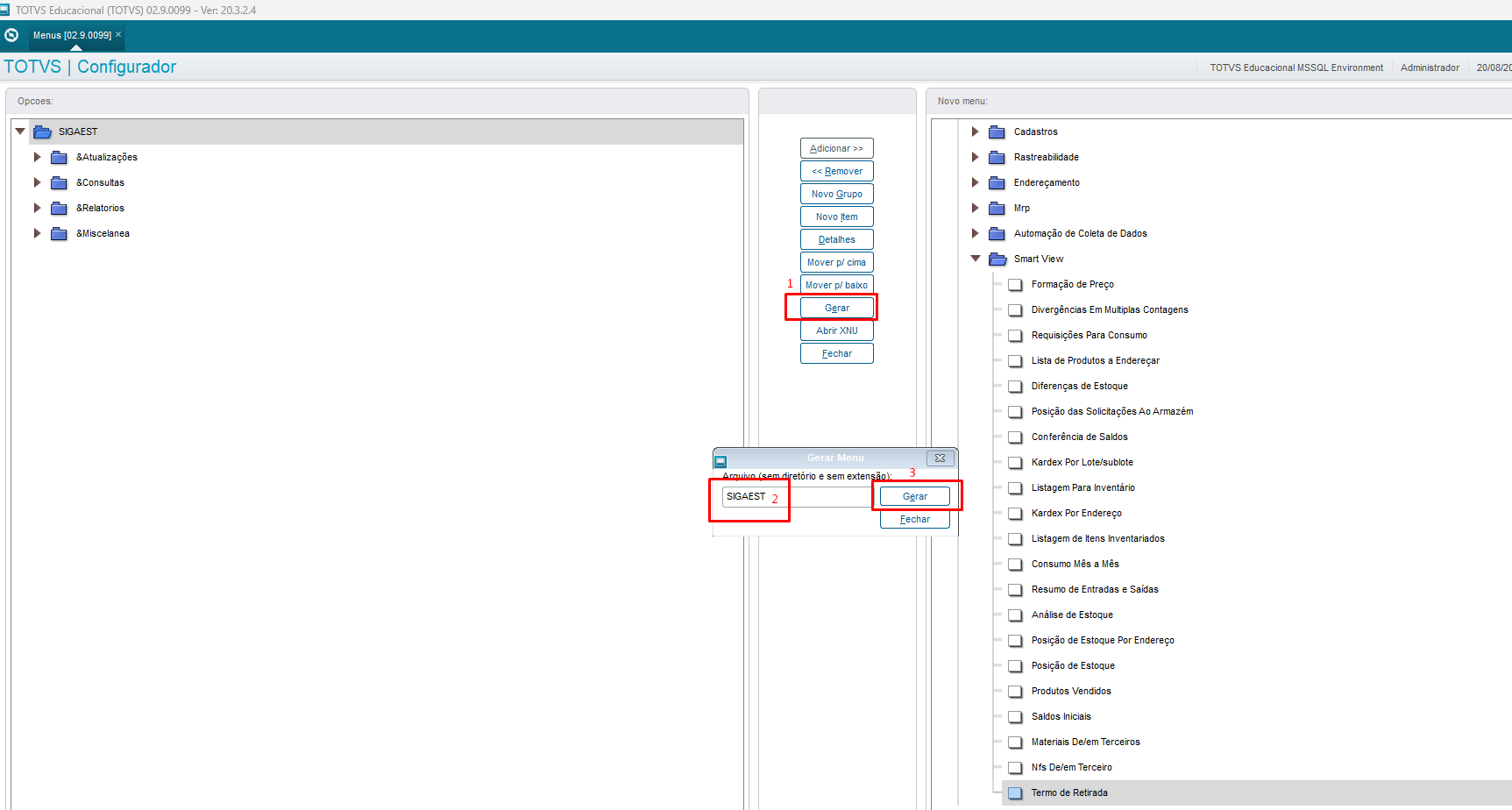Click Mover p/ baixo button
The width and height of the screenshot is (1512, 810).
click(x=837, y=285)
